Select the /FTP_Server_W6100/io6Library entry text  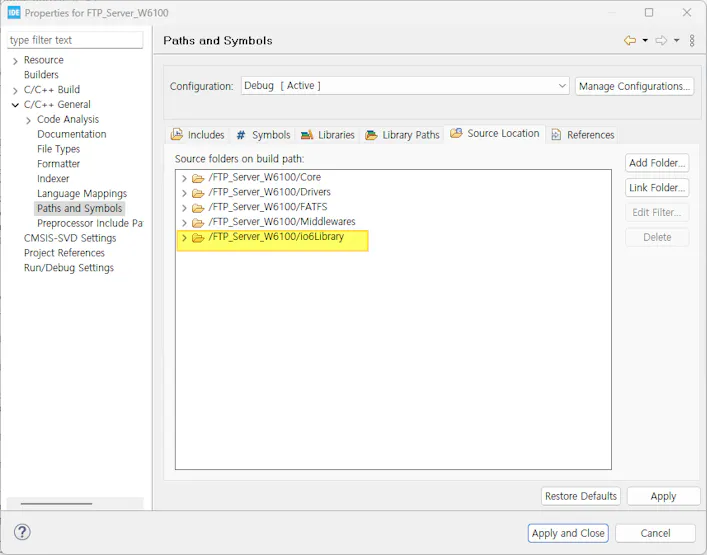pos(276,237)
